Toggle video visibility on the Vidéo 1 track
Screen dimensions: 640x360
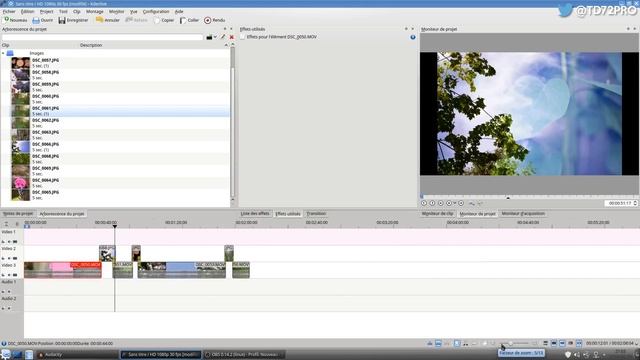[x=15, y=242]
